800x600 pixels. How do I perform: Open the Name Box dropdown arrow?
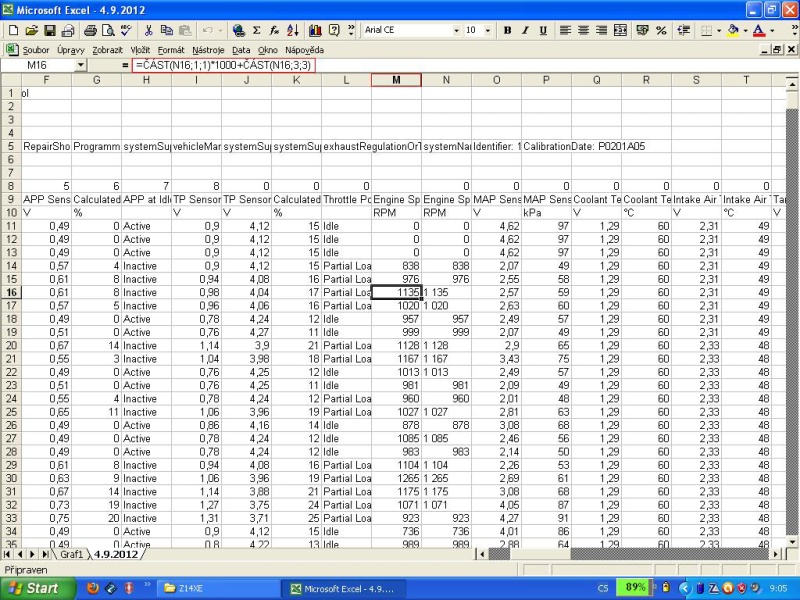click(81, 65)
